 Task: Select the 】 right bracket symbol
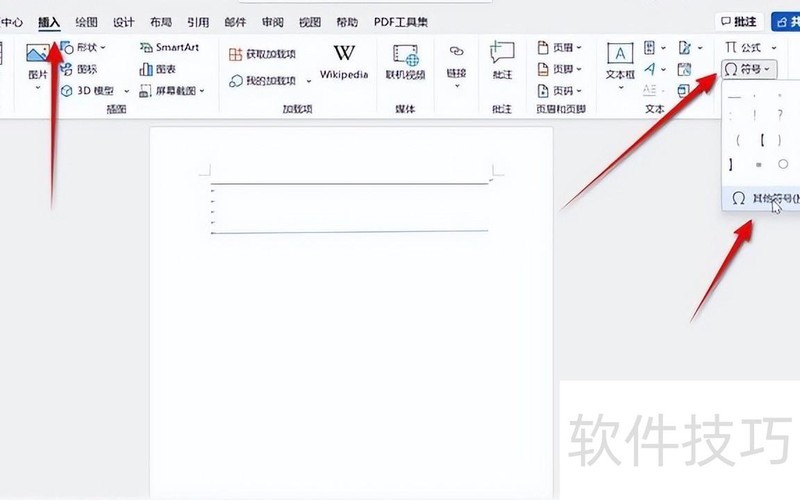(731, 164)
